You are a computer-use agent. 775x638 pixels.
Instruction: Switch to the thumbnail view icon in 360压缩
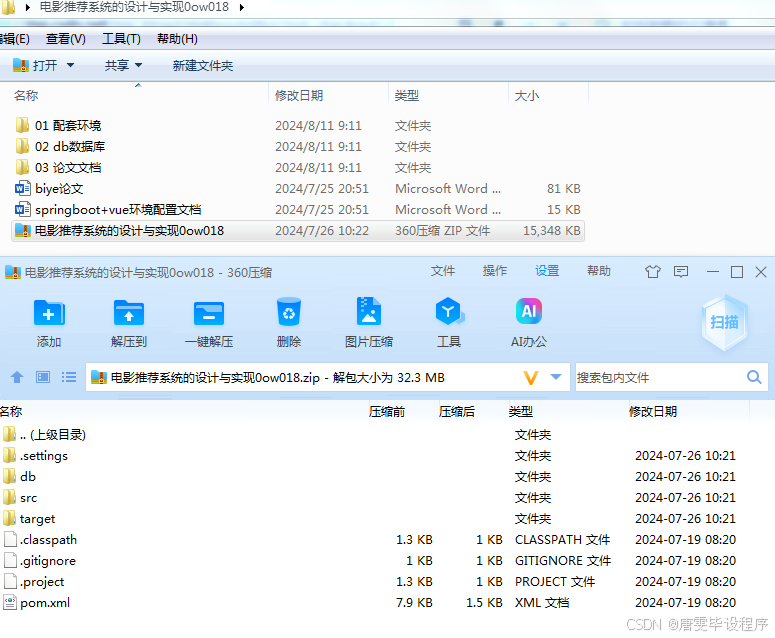(43, 378)
